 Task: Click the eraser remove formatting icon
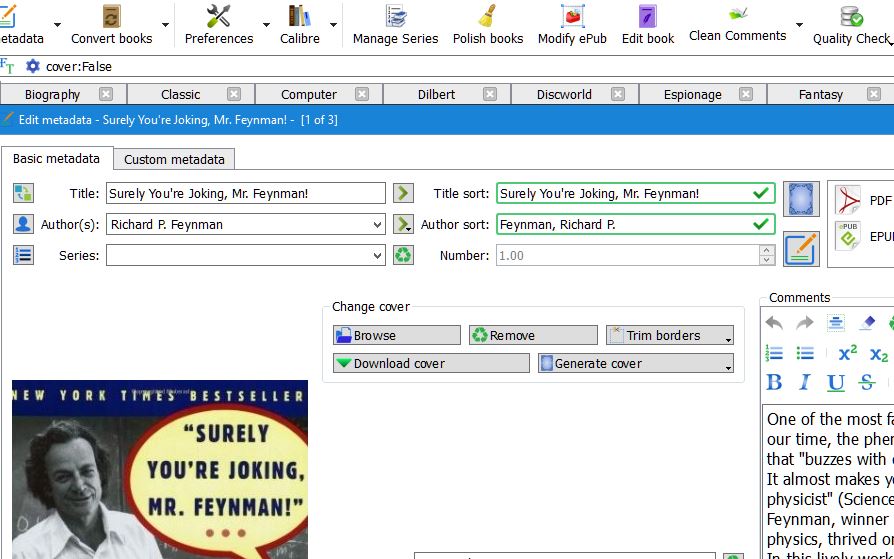pos(866,323)
